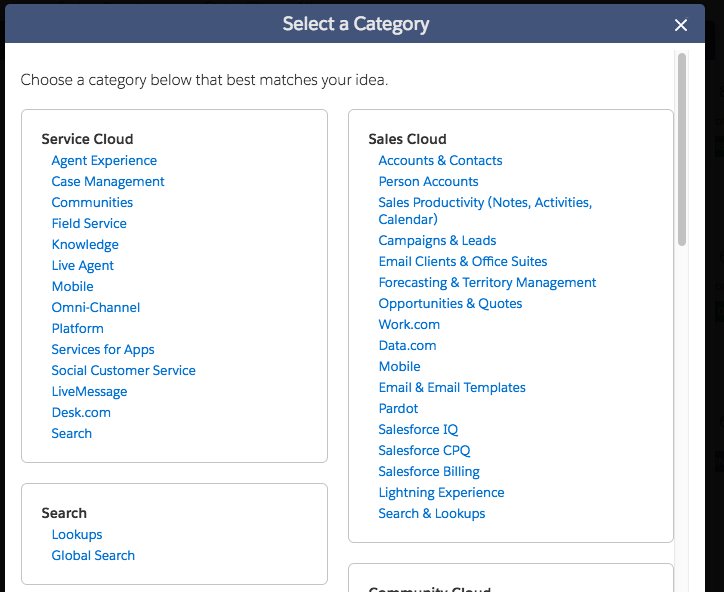Screen dimensions: 724x592
Task: Select Platform under Service Cloud
Action: click(78, 328)
